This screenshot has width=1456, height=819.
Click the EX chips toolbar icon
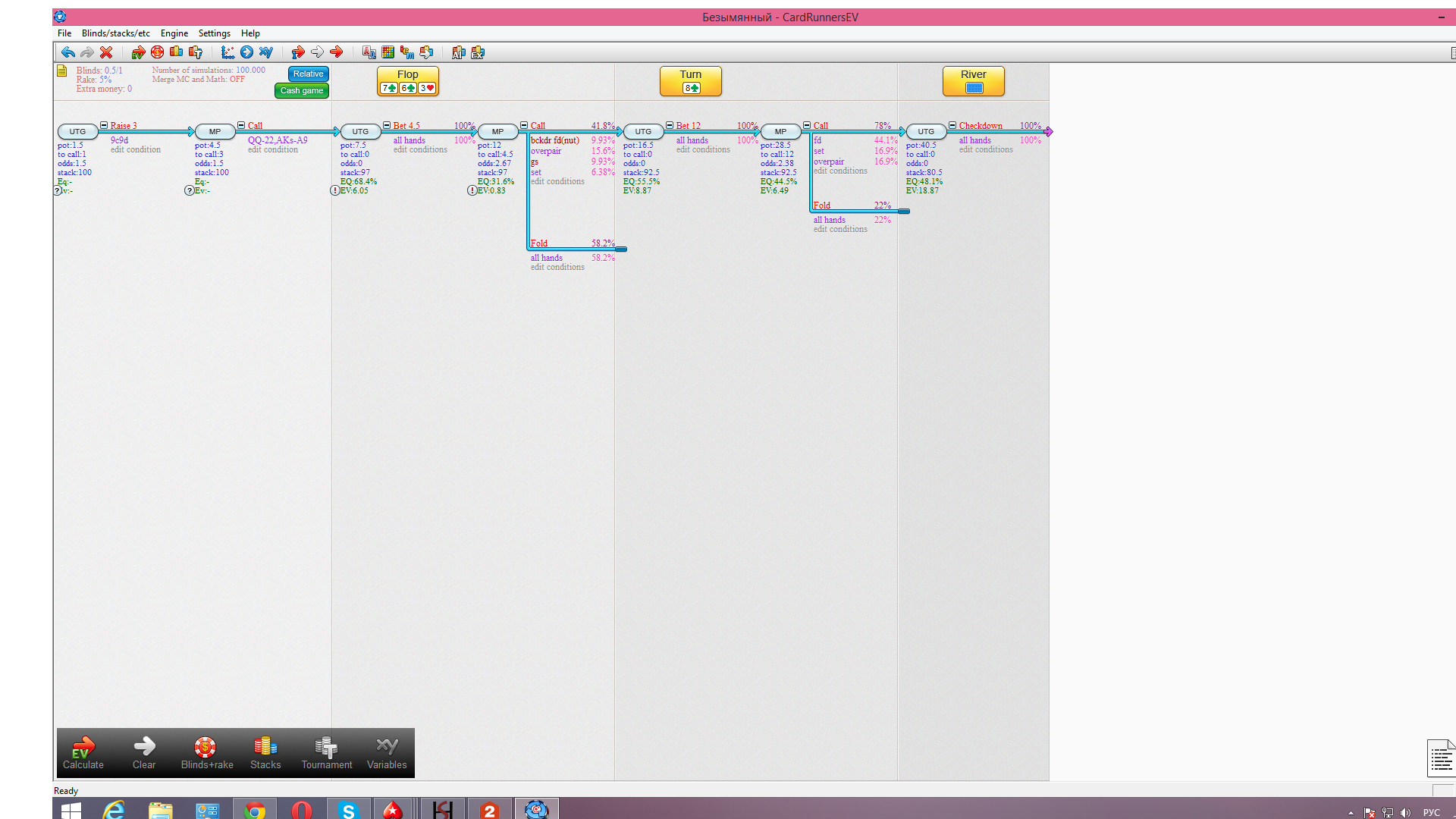478,52
